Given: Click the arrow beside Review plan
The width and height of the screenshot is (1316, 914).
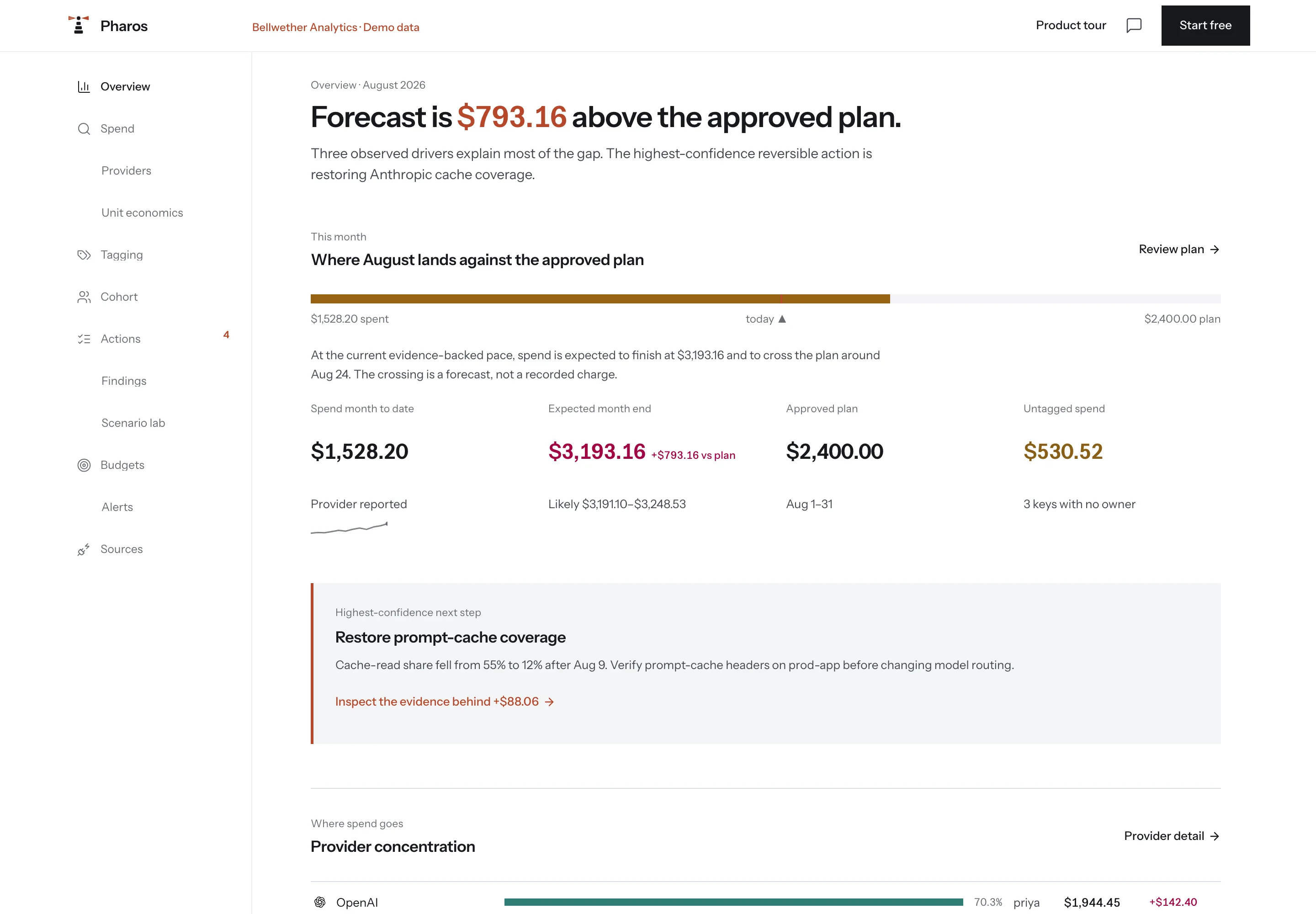Looking at the screenshot, I should pyautogui.click(x=1214, y=250).
